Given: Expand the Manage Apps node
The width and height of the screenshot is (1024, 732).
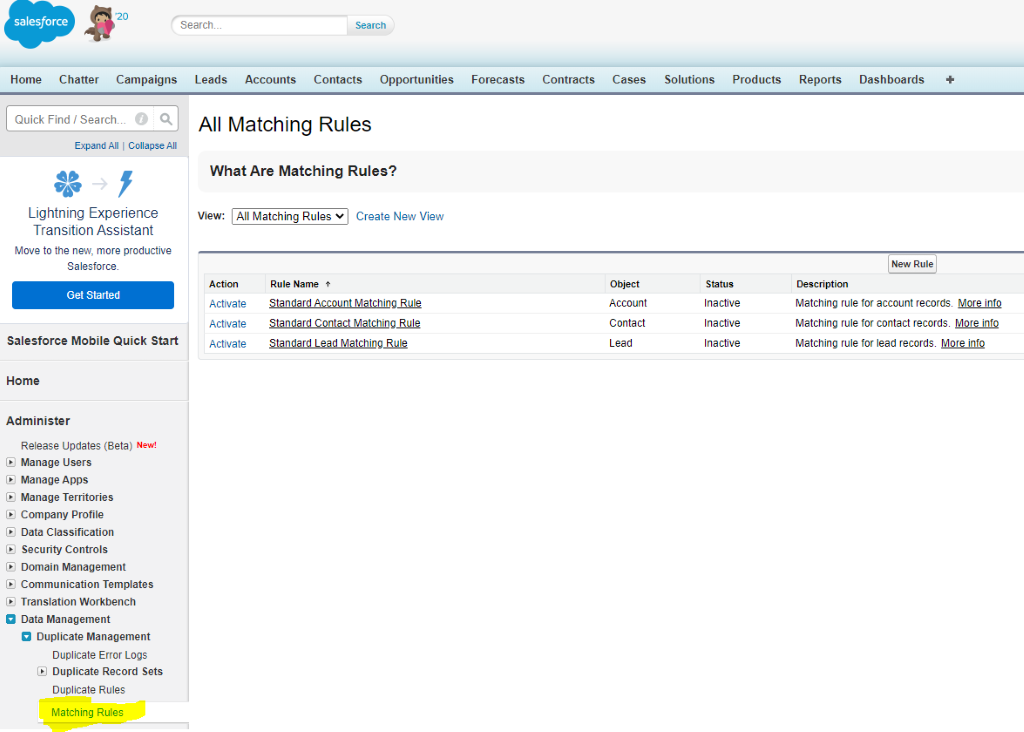Looking at the screenshot, I should pyautogui.click(x=10, y=479).
